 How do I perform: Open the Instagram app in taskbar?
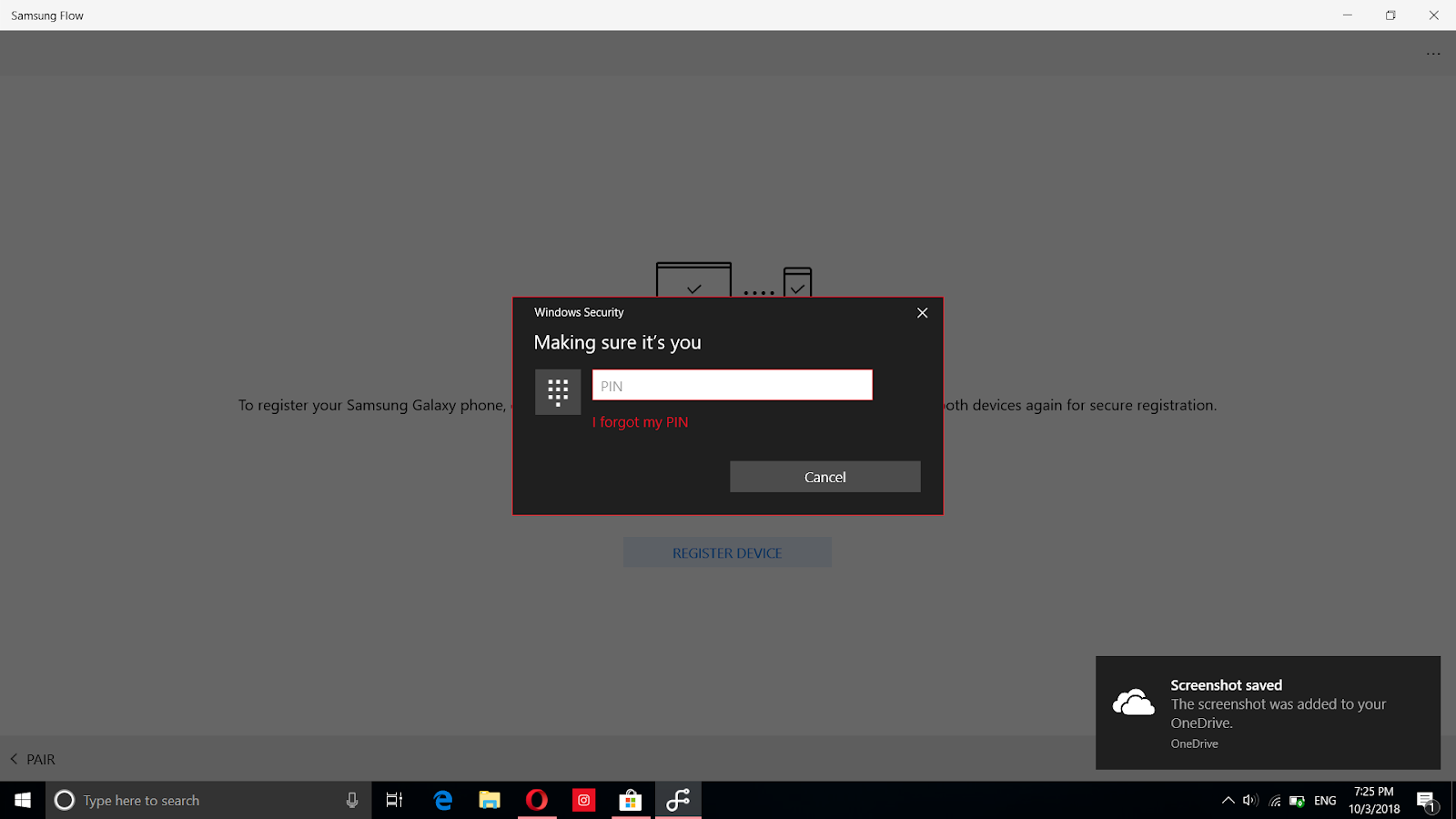point(583,800)
